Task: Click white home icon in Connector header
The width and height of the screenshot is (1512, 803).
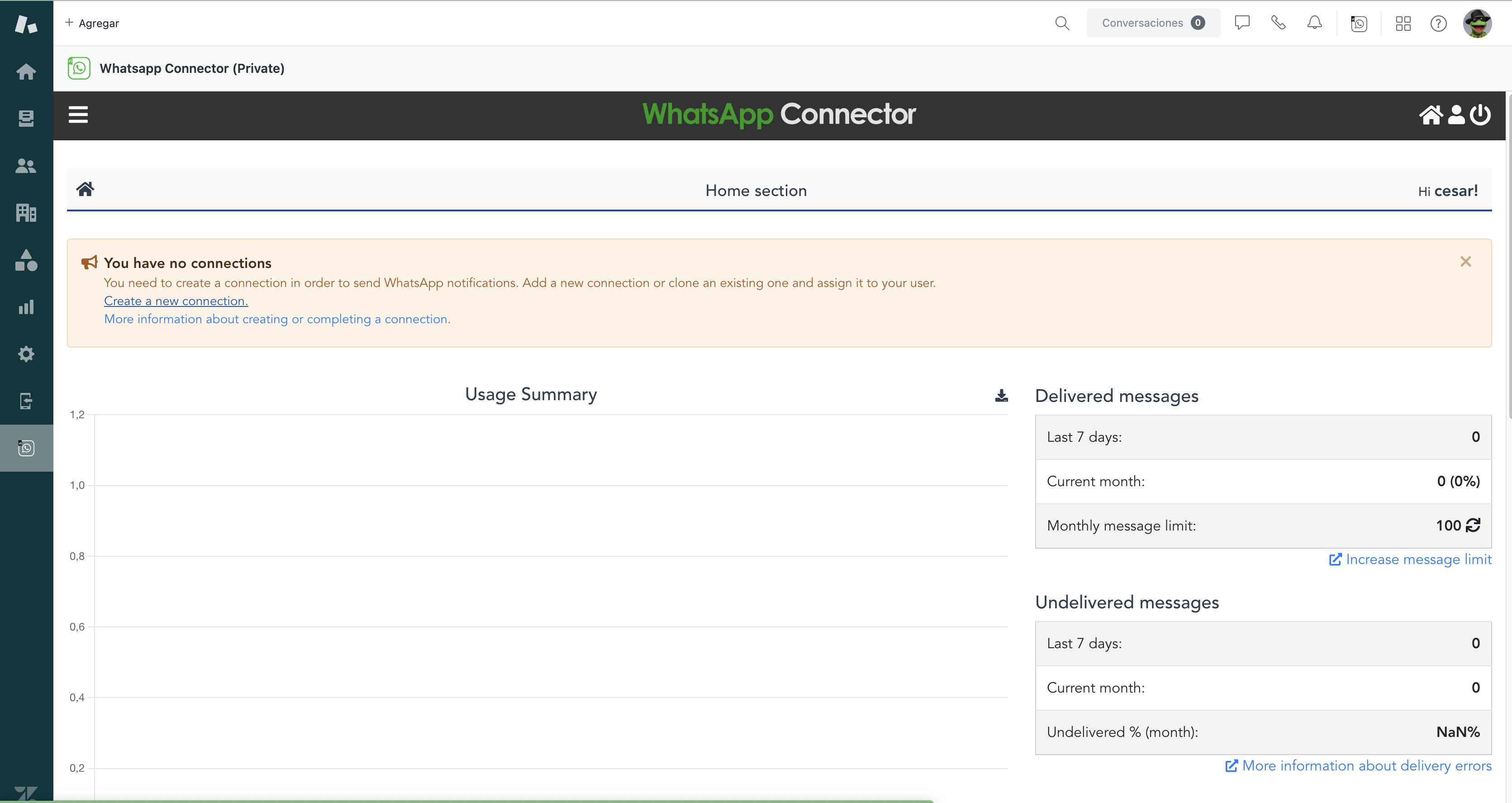Action: (x=1431, y=115)
